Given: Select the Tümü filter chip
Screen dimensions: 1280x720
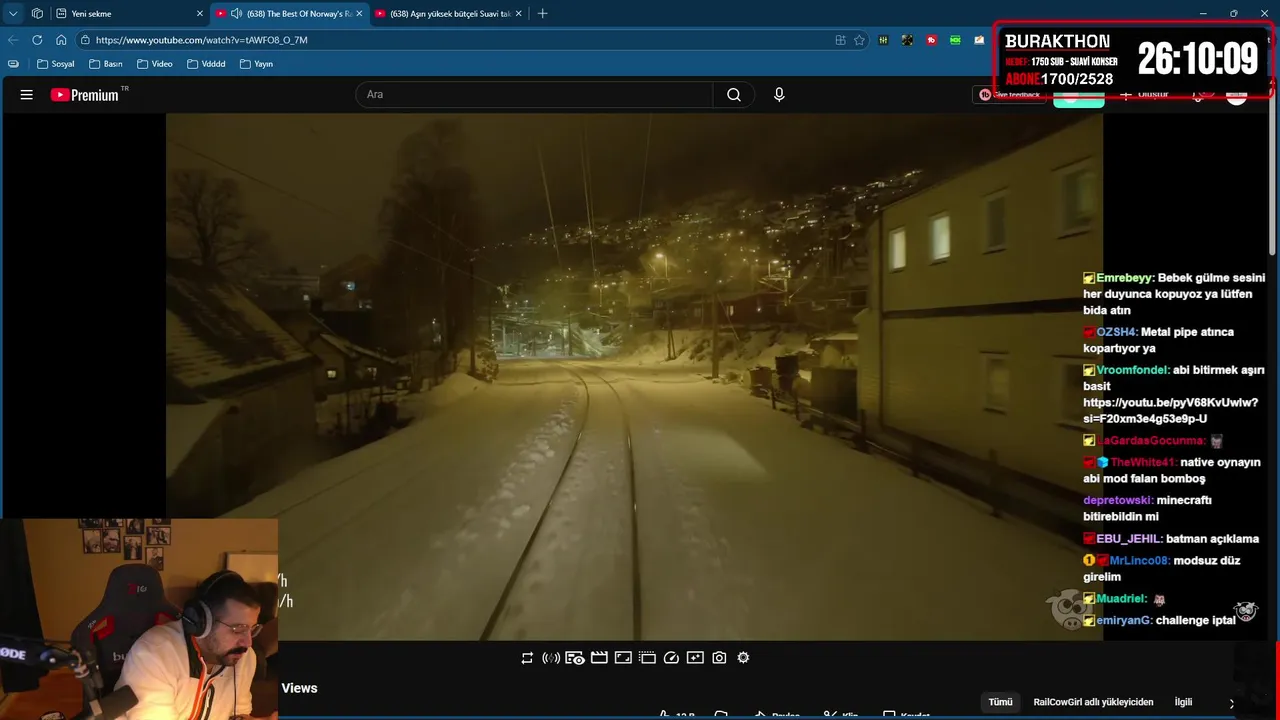Looking at the screenshot, I should pyautogui.click(x=1000, y=702).
